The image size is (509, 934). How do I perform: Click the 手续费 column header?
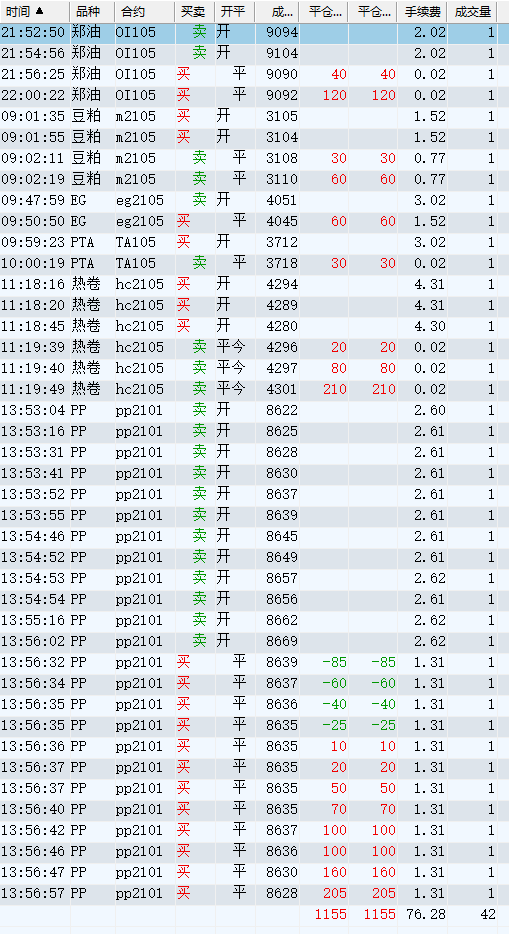click(422, 11)
